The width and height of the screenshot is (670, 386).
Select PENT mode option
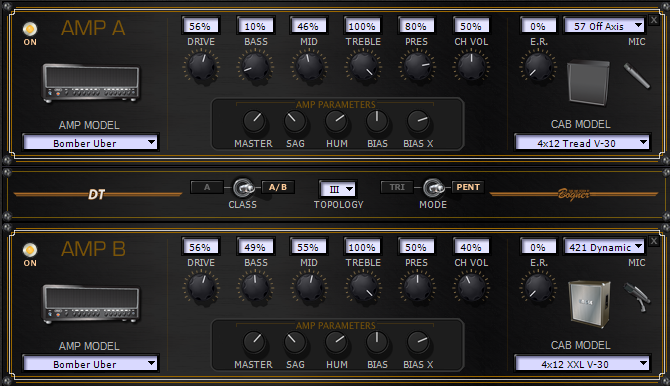pyautogui.click(x=468, y=187)
